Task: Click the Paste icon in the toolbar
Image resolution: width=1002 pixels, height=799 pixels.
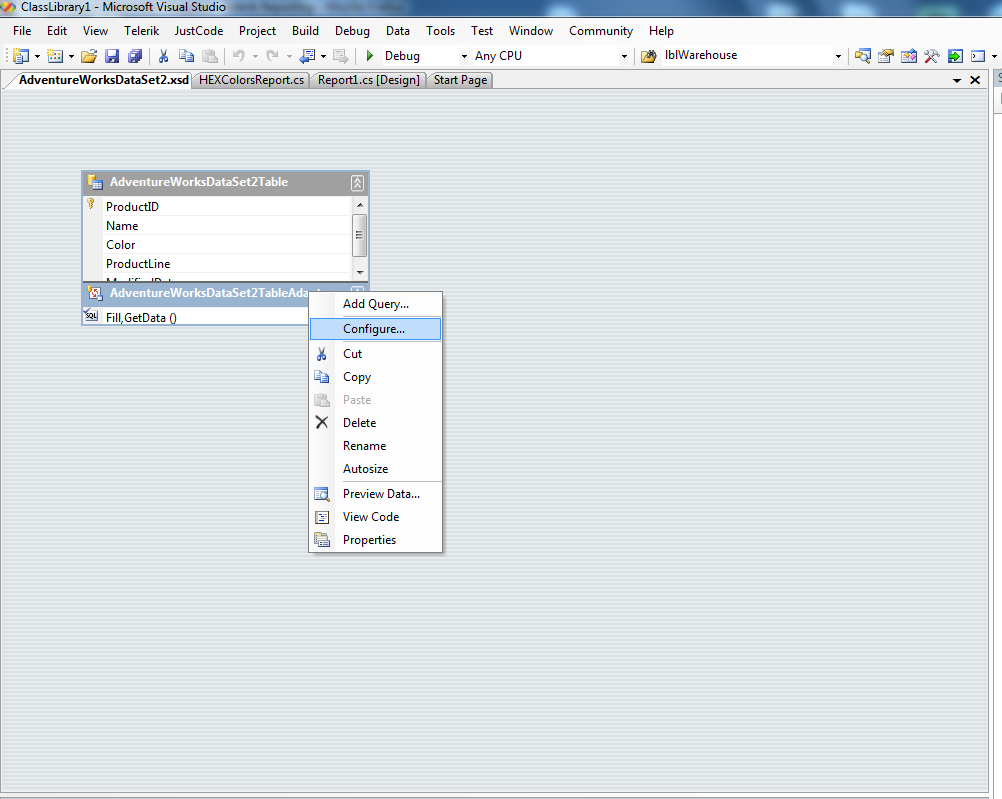Action: pyautogui.click(x=210, y=56)
